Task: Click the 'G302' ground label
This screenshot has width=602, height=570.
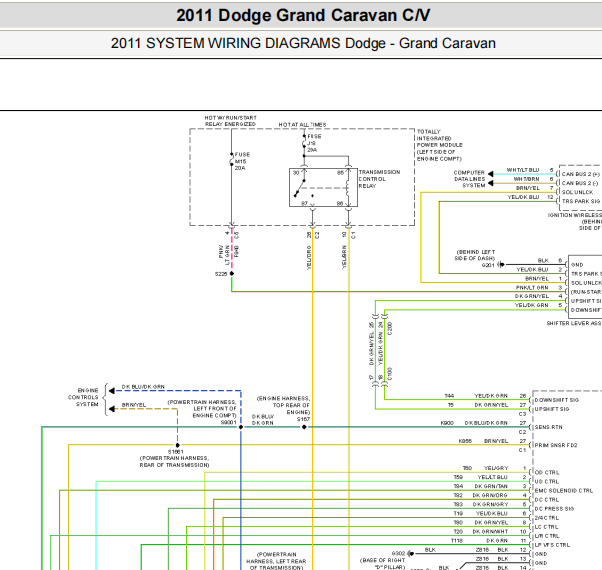Action: 398,553
